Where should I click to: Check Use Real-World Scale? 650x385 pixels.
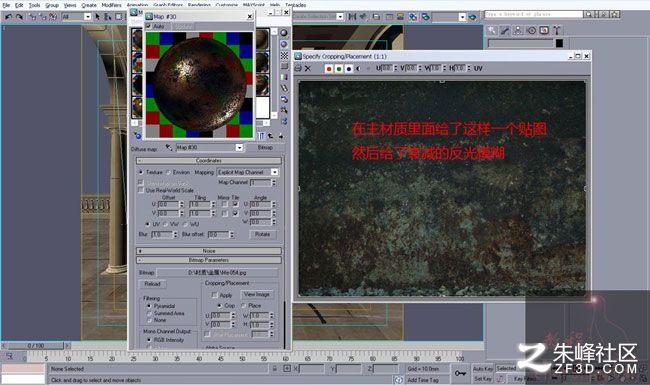[141, 190]
